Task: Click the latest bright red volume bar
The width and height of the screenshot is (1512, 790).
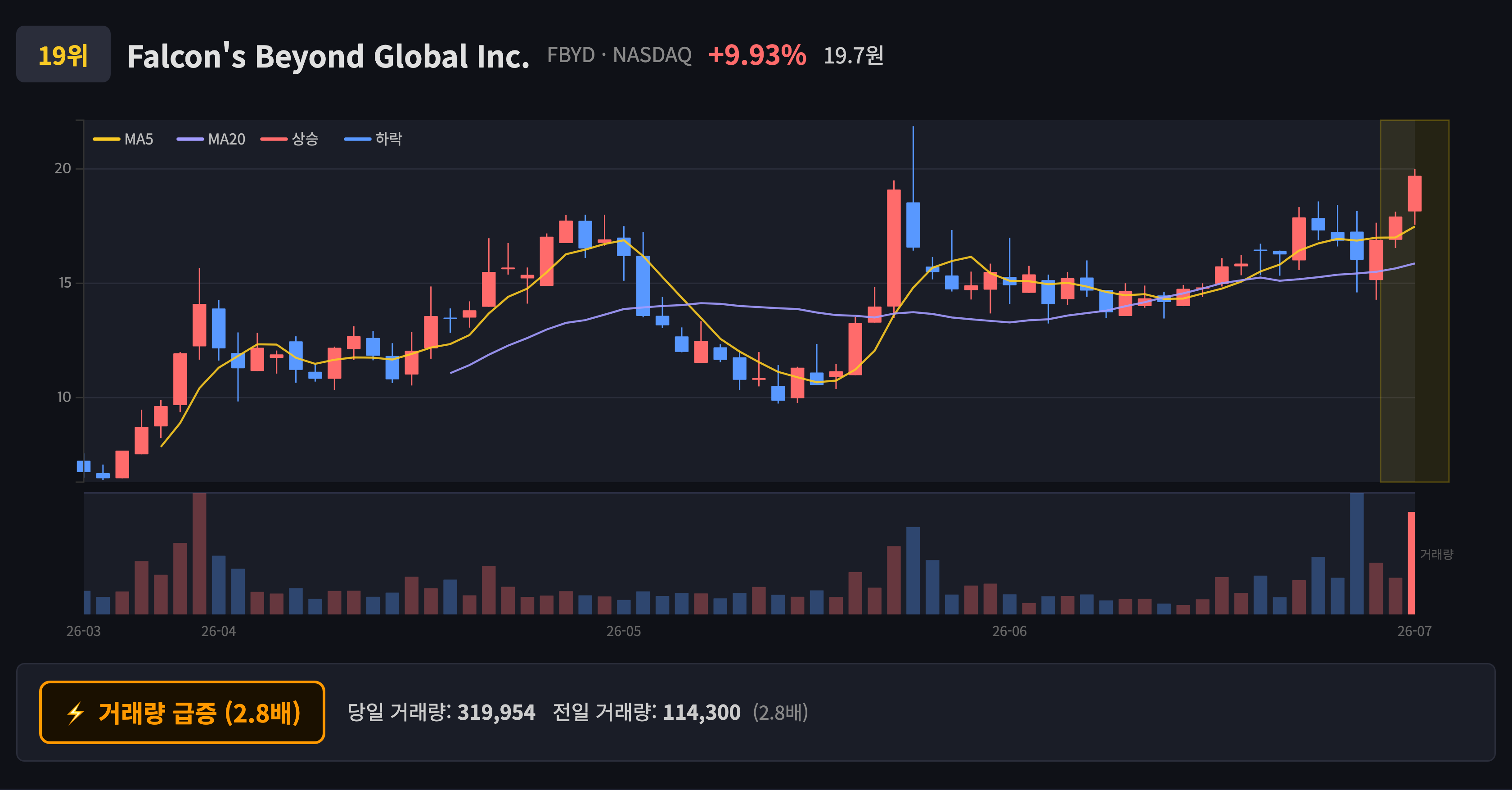Action: (x=1412, y=563)
